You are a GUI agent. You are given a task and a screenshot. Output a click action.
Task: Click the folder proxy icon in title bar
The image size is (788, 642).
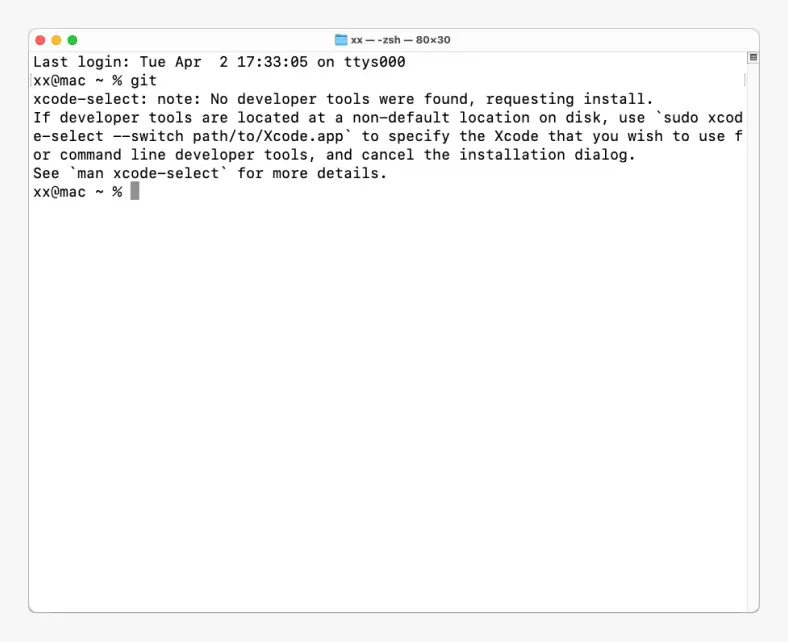click(341, 40)
